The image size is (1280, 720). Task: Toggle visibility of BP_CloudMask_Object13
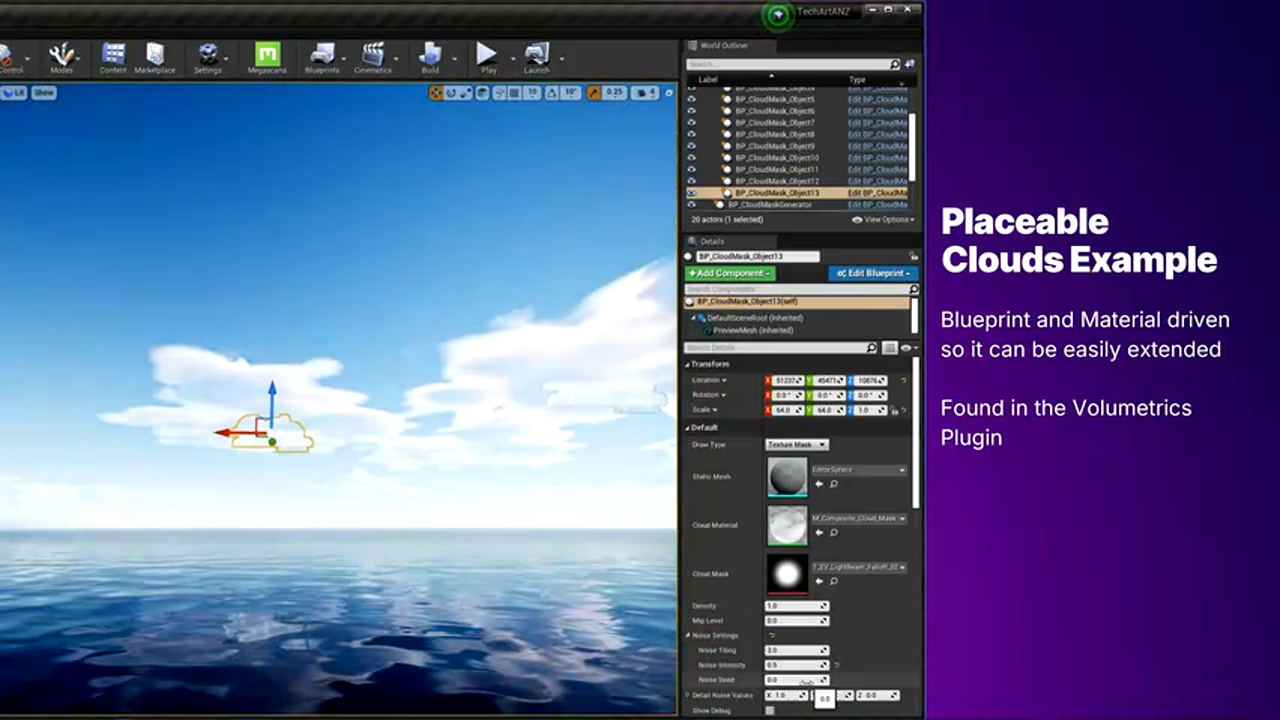pyautogui.click(x=691, y=193)
